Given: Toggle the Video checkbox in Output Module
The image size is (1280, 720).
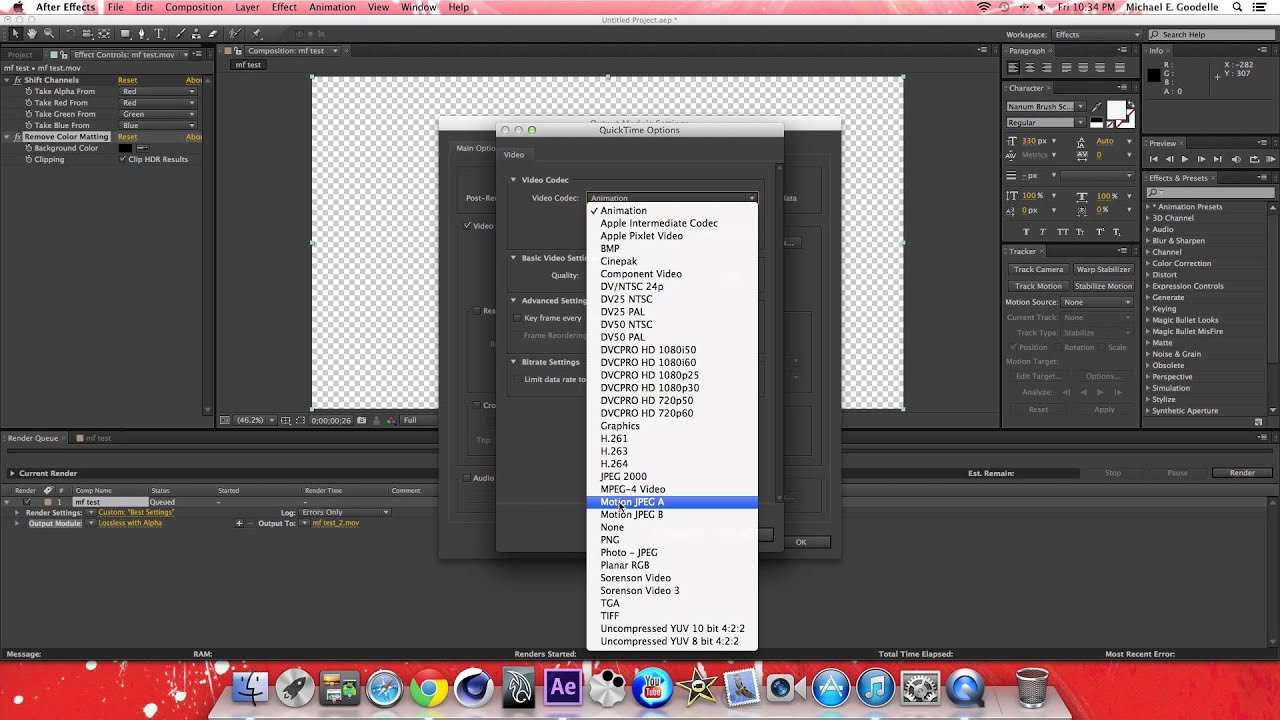Looking at the screenshot, I should (x=467, y=226).
